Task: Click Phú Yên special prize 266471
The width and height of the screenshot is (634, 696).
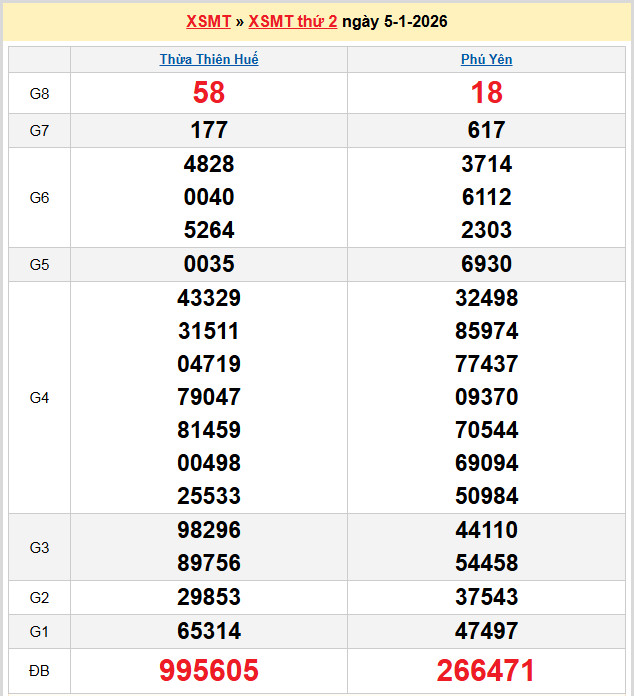Action: pyautogui.click(x=486, y=670)
